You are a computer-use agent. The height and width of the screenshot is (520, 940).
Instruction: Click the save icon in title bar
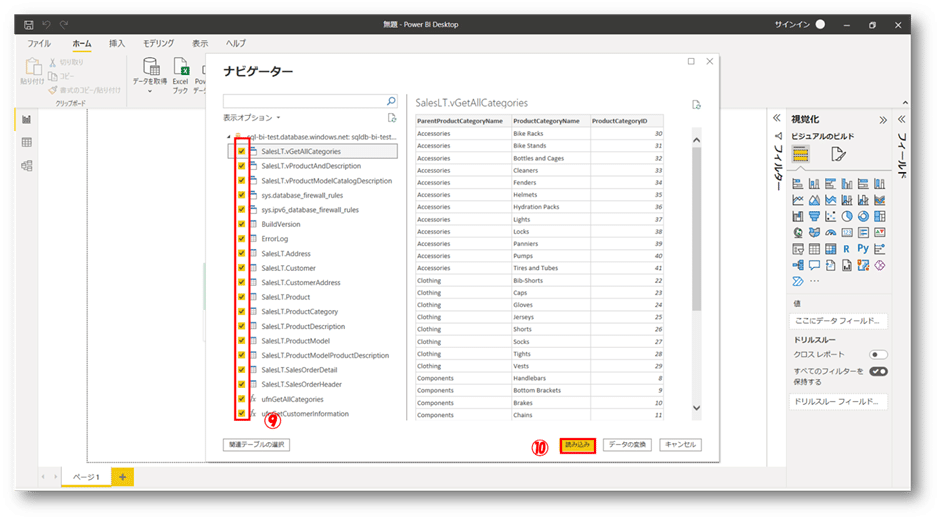click(28, 25)
